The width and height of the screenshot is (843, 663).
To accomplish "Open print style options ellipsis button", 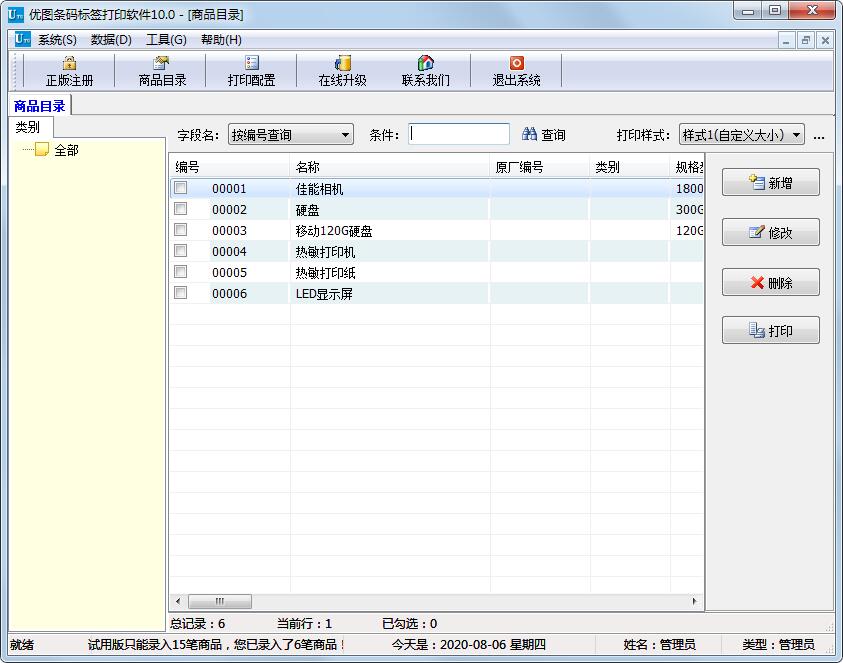I will point(819,135).
